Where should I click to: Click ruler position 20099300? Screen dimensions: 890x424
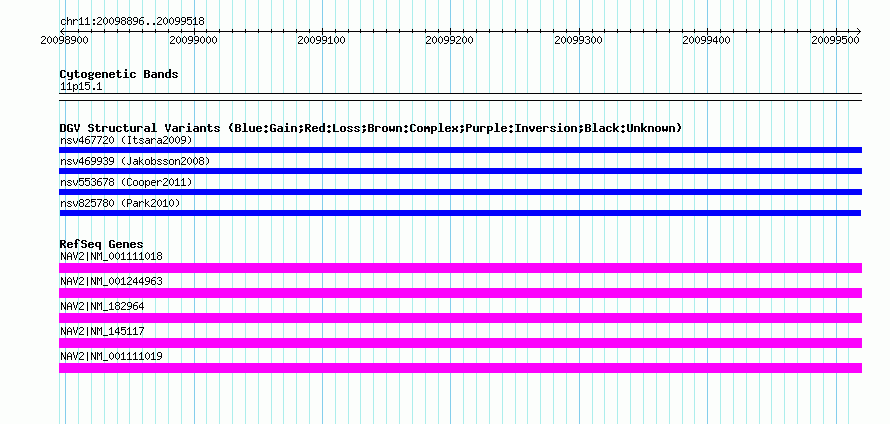click(x=578, y=40)
